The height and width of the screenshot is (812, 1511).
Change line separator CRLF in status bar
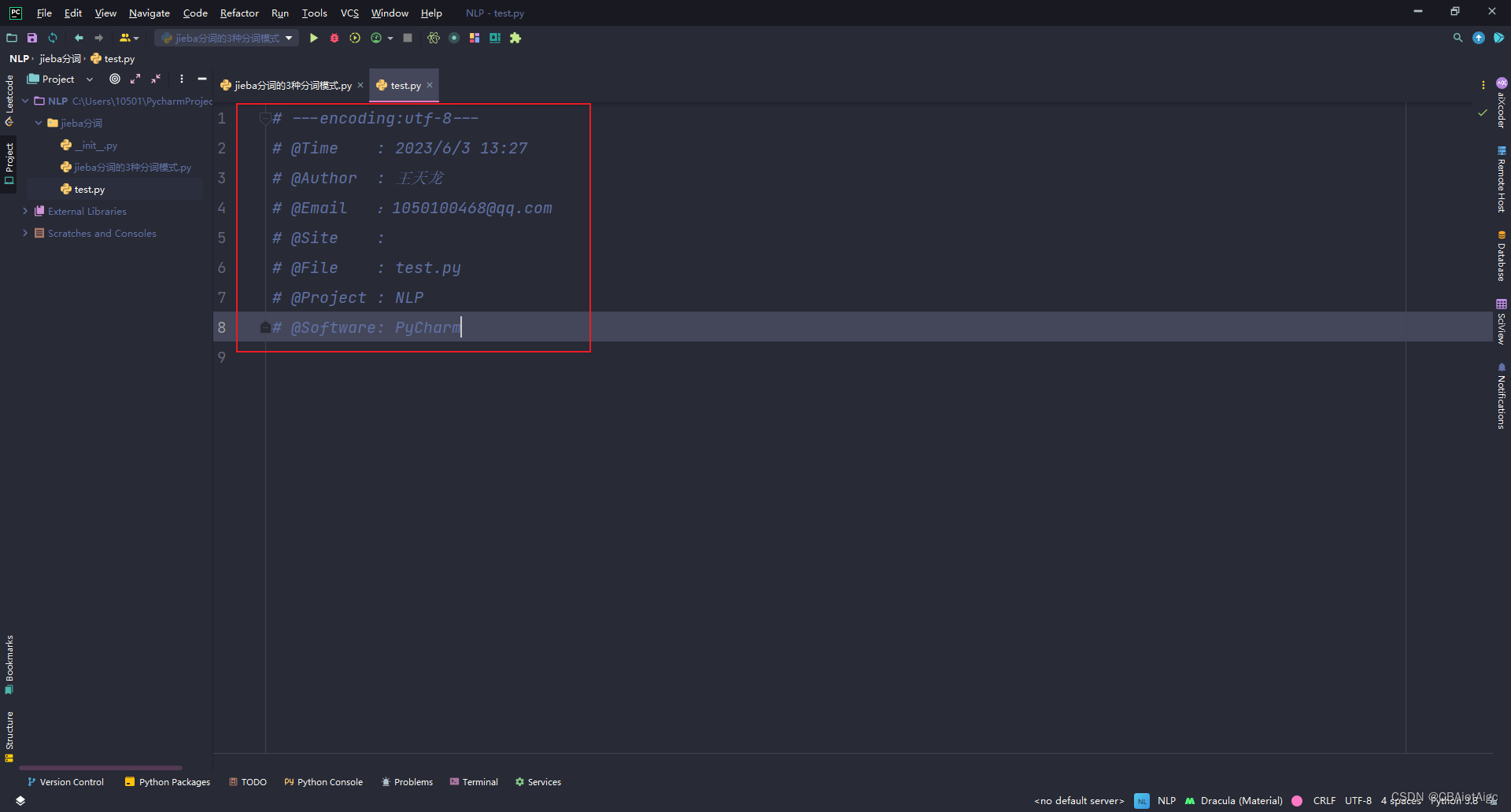[1324, 801]
